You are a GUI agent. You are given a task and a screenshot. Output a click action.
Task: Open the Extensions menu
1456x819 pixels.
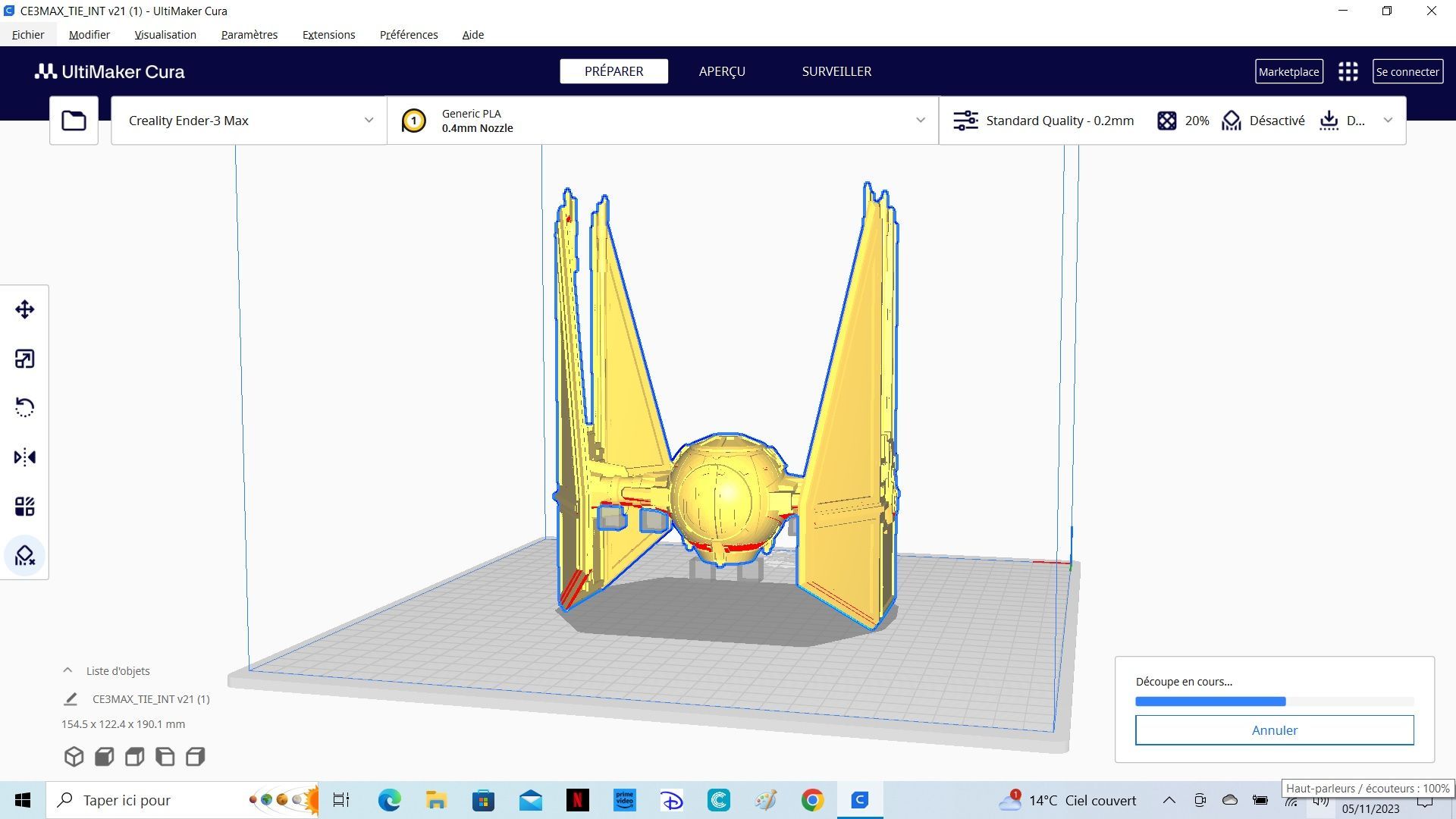(328, 35)
